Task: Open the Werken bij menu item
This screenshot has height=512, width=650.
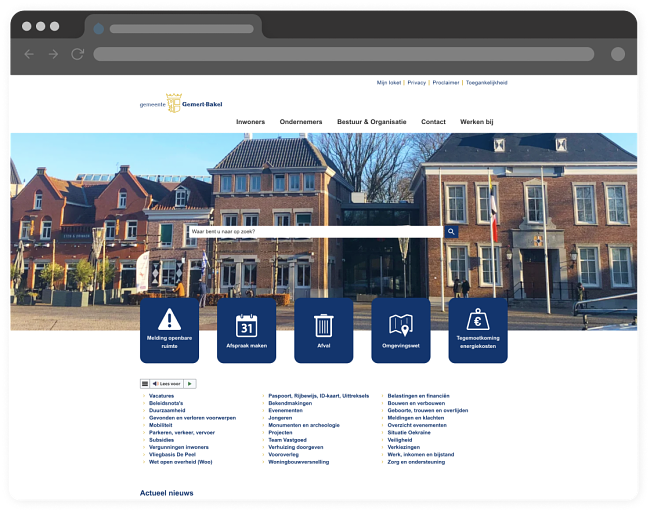Action: tap(477, 121)
